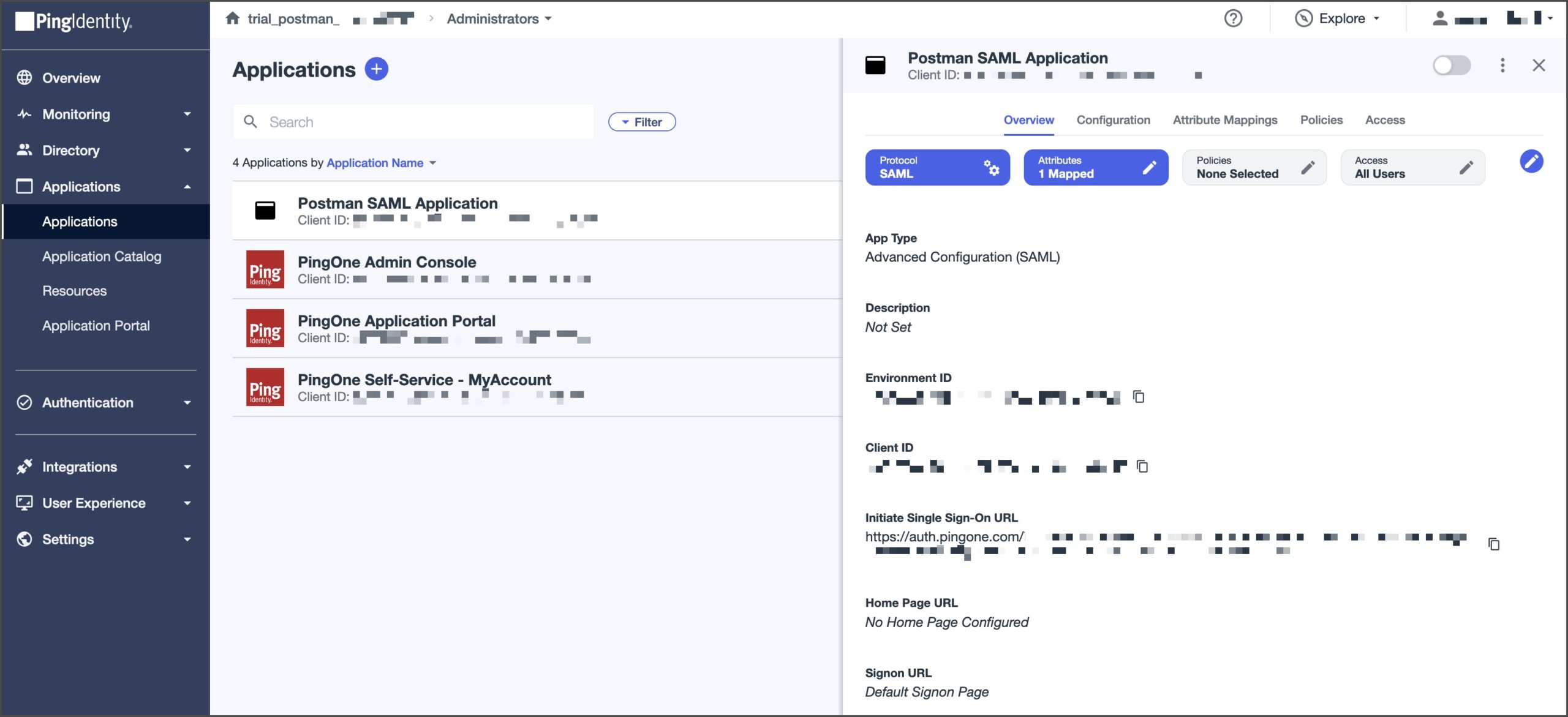Image resolution: width=1568 pixels, height=717 pixels.
Task: Click the Access pencil edit icon
Action: pos(1466,167)
